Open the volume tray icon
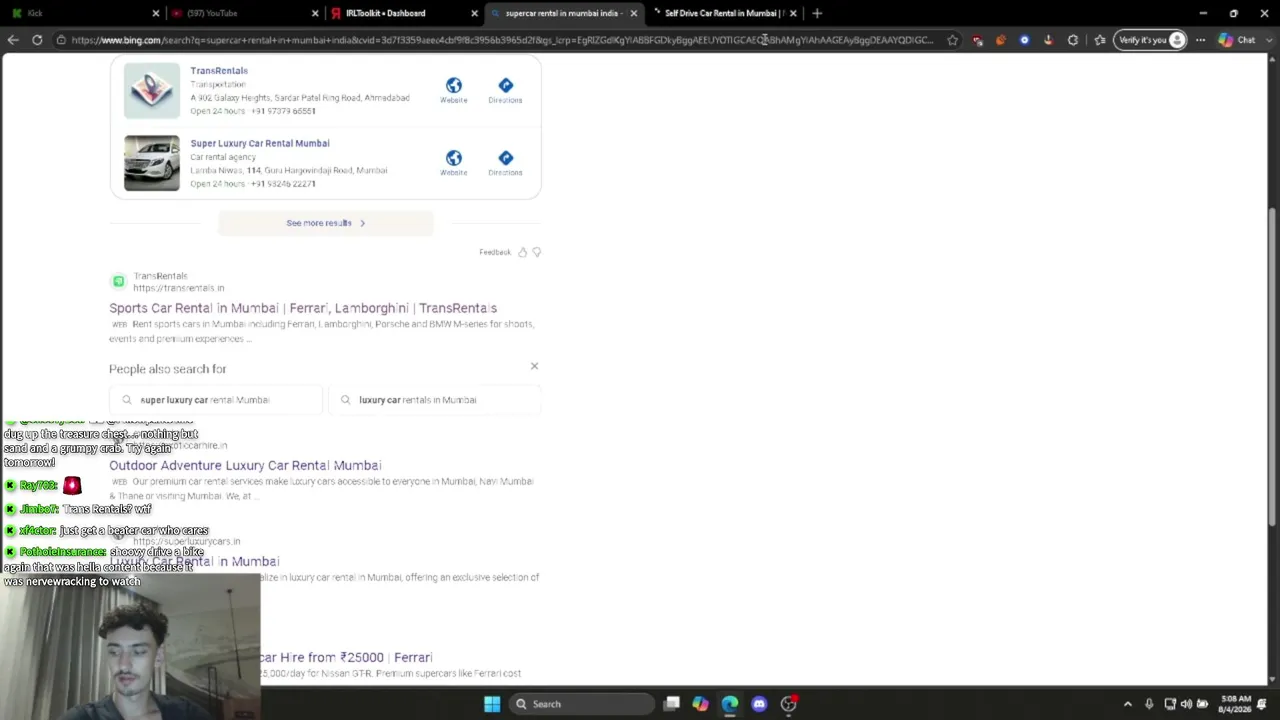Screen dimensions: 1280x720 tap(1186, 704)
